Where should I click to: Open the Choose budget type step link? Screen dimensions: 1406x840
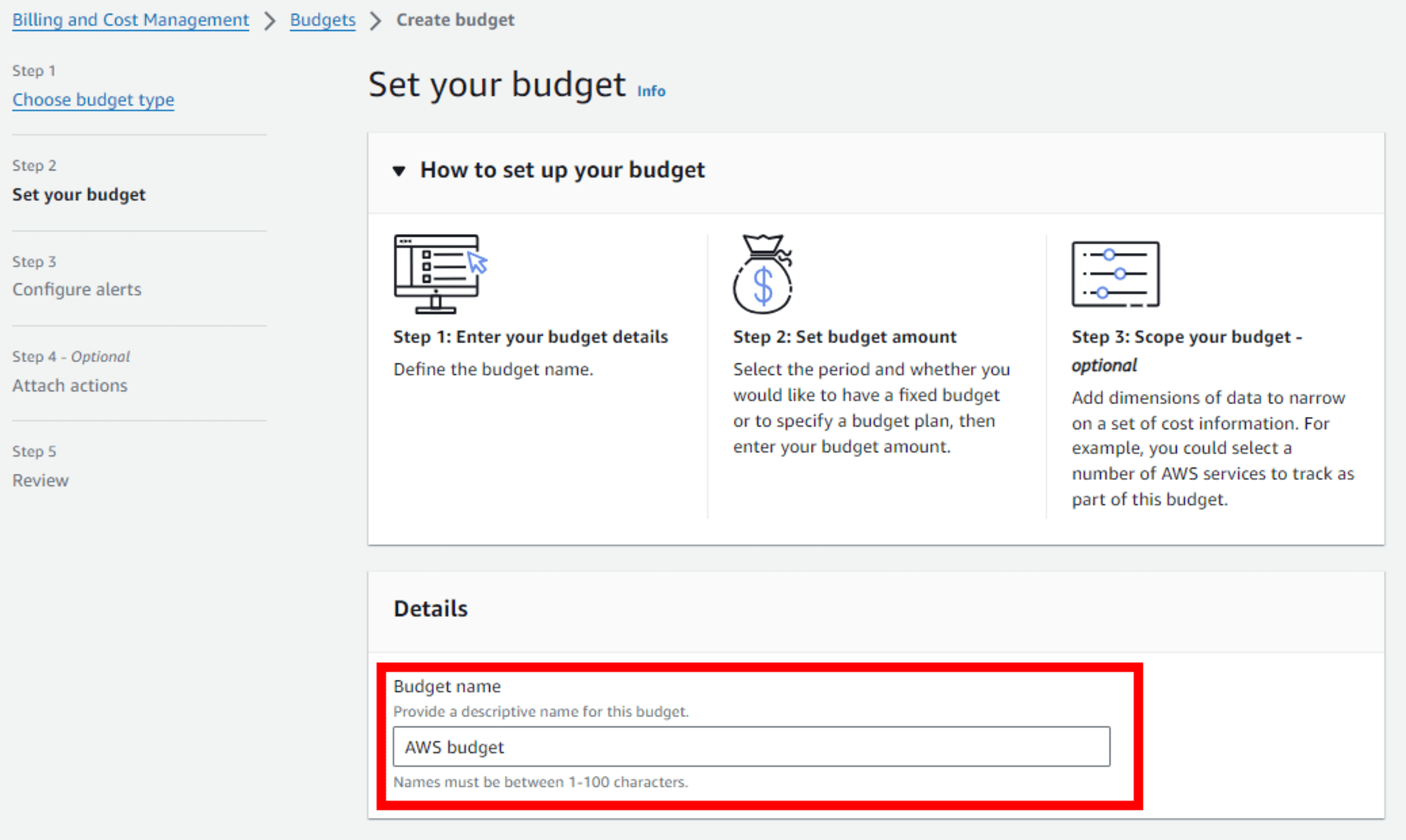[93, 100]
